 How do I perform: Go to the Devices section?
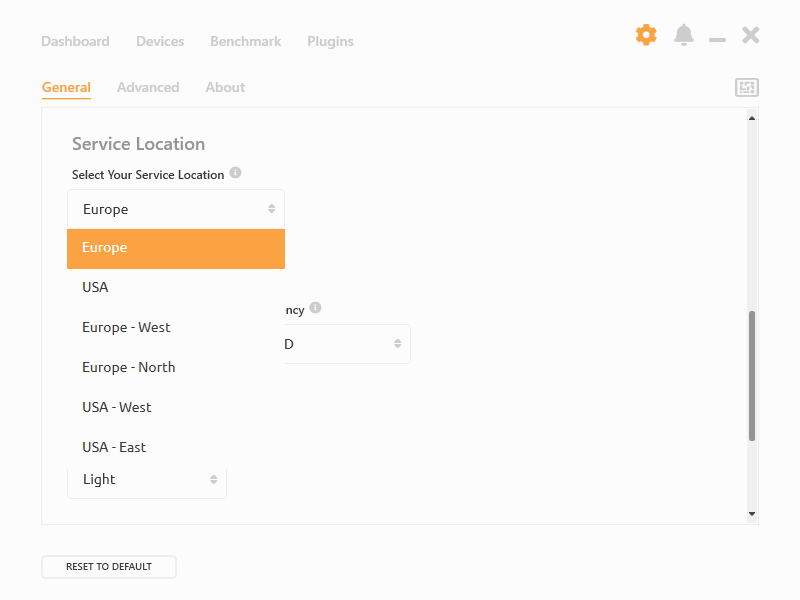tap(160, 41)
